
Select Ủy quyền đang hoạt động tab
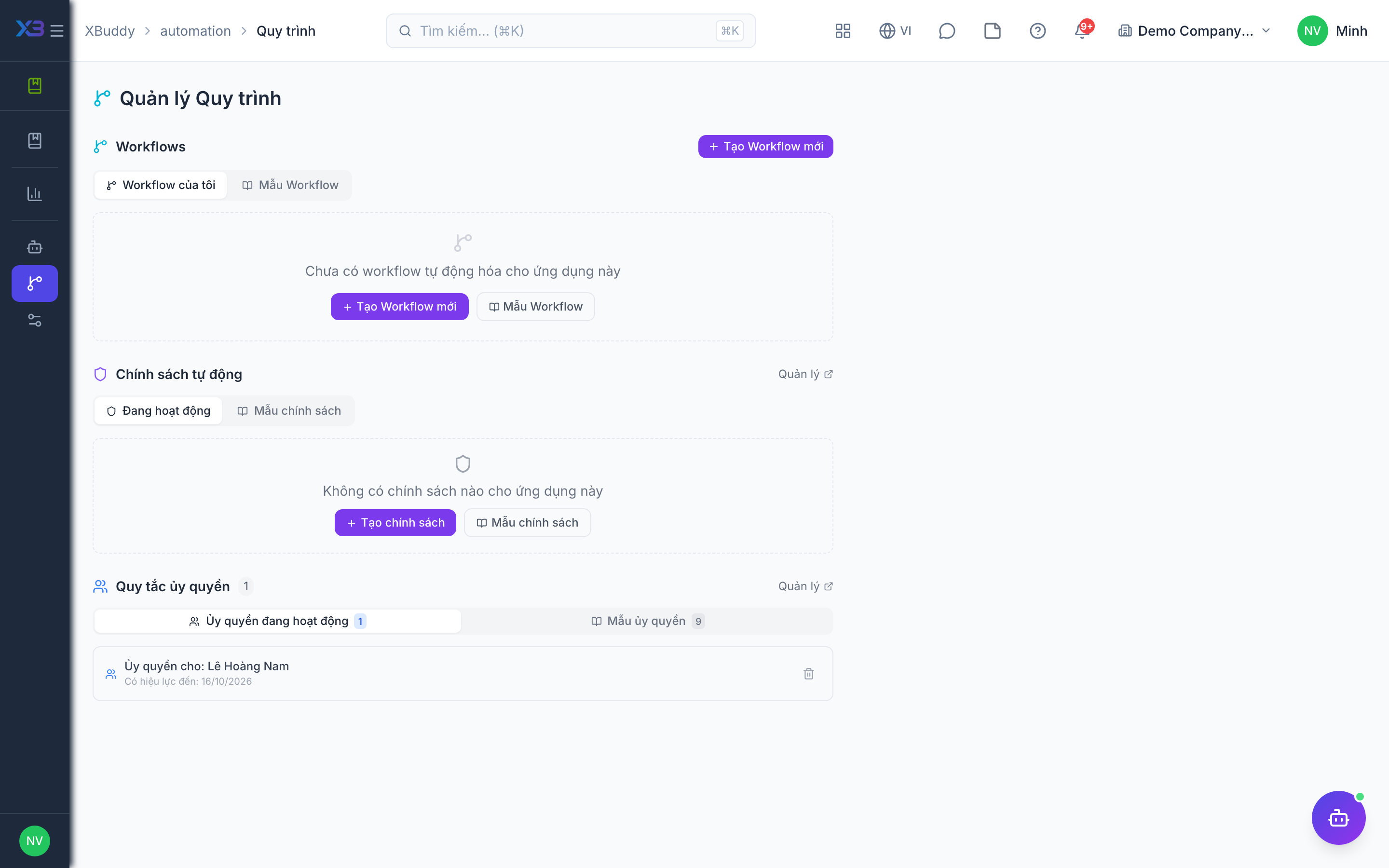pos(277,621)
